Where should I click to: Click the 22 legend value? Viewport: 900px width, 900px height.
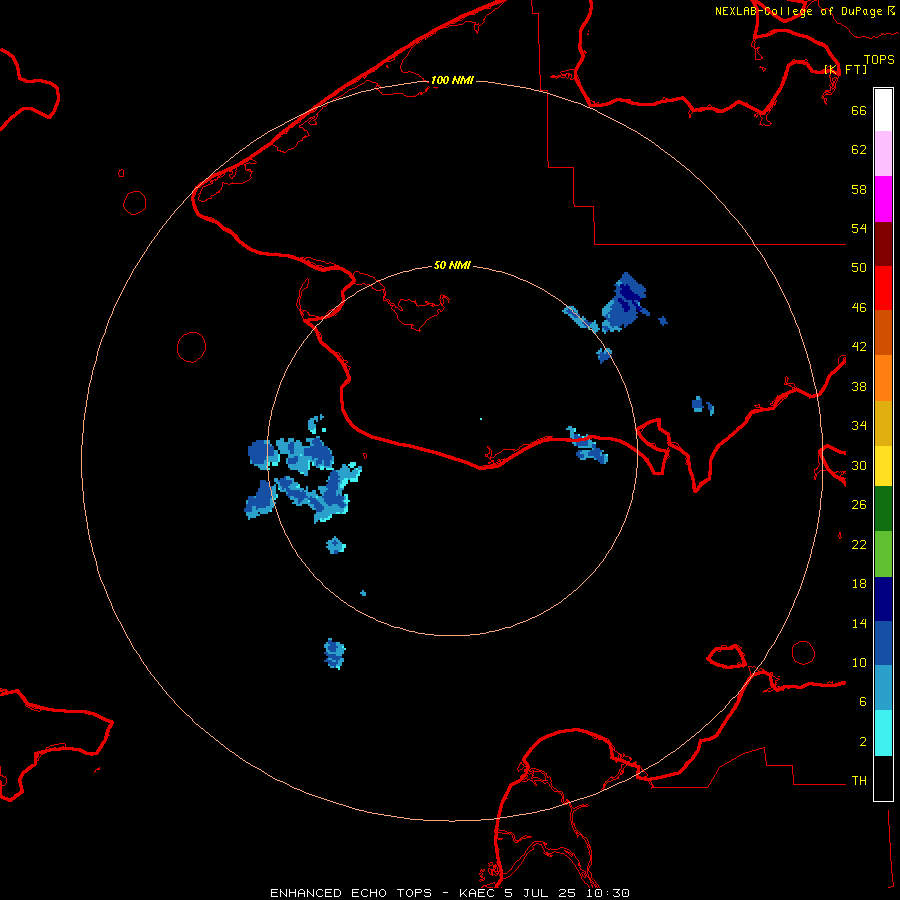859,544
